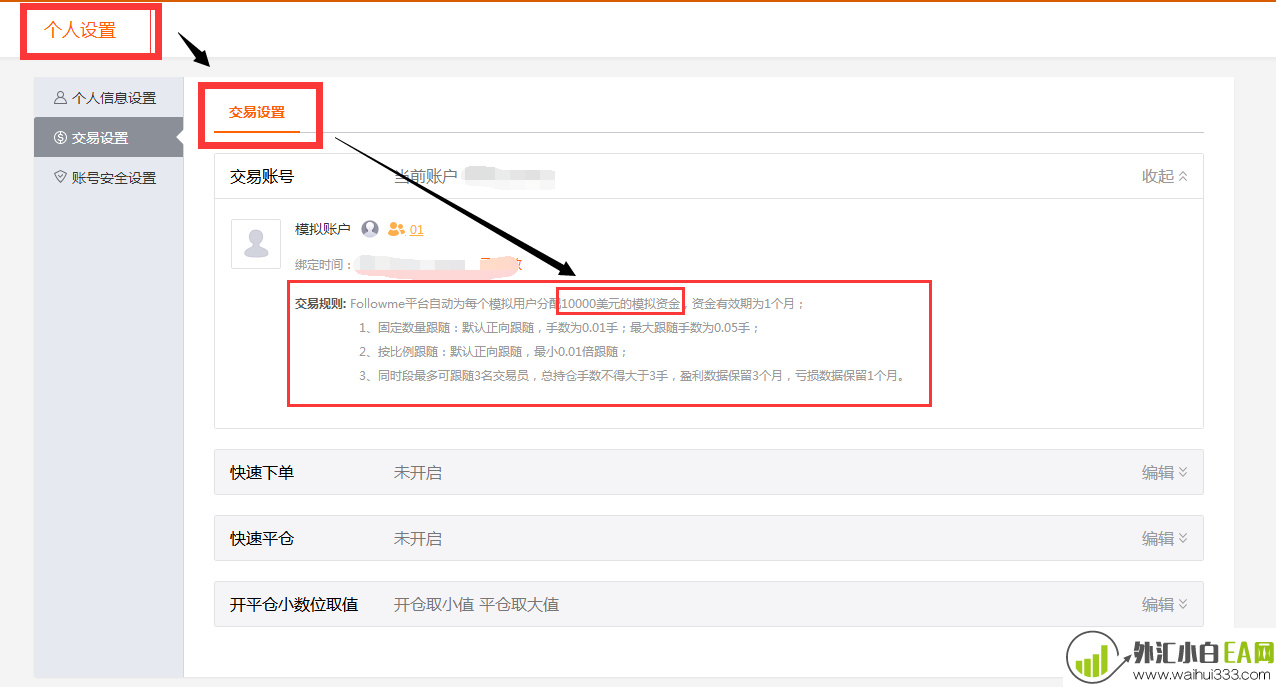Click the 交易规则 label
The image size is (1276, 687).
[x=320, y=303]
